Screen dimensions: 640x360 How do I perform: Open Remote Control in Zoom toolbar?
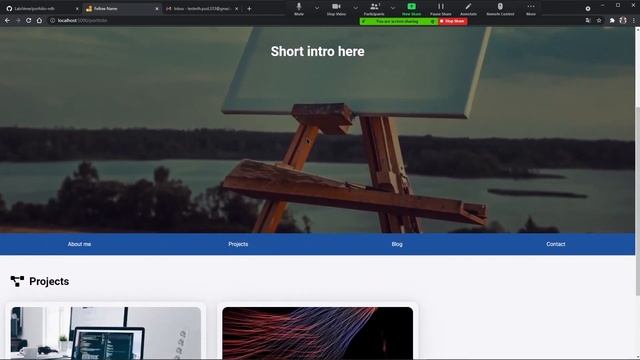(500, 8)
